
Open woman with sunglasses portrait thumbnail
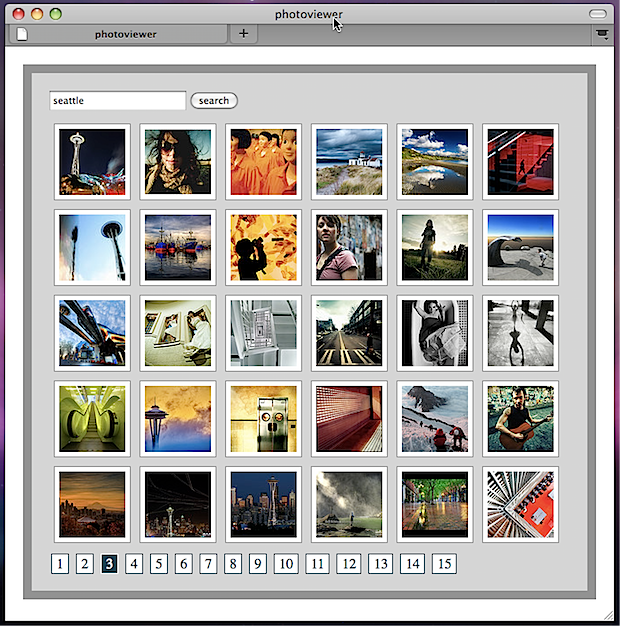pyautogui.click(x=178, y=162)
